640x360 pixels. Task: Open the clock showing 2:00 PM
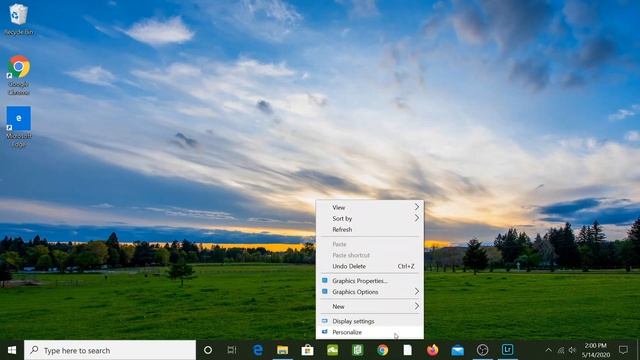coord(596,350)
